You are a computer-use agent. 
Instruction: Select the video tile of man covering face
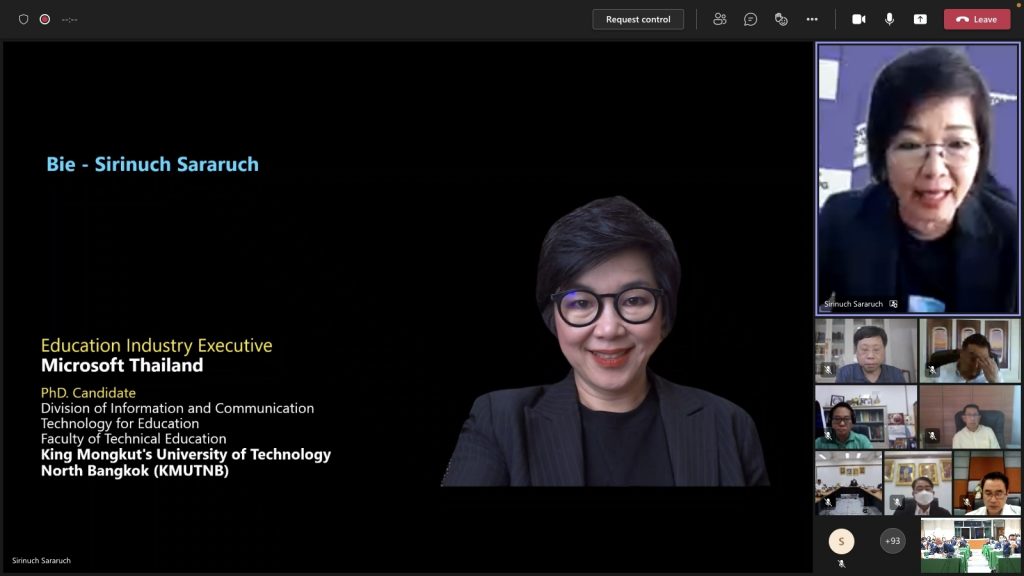pos(970,350)
